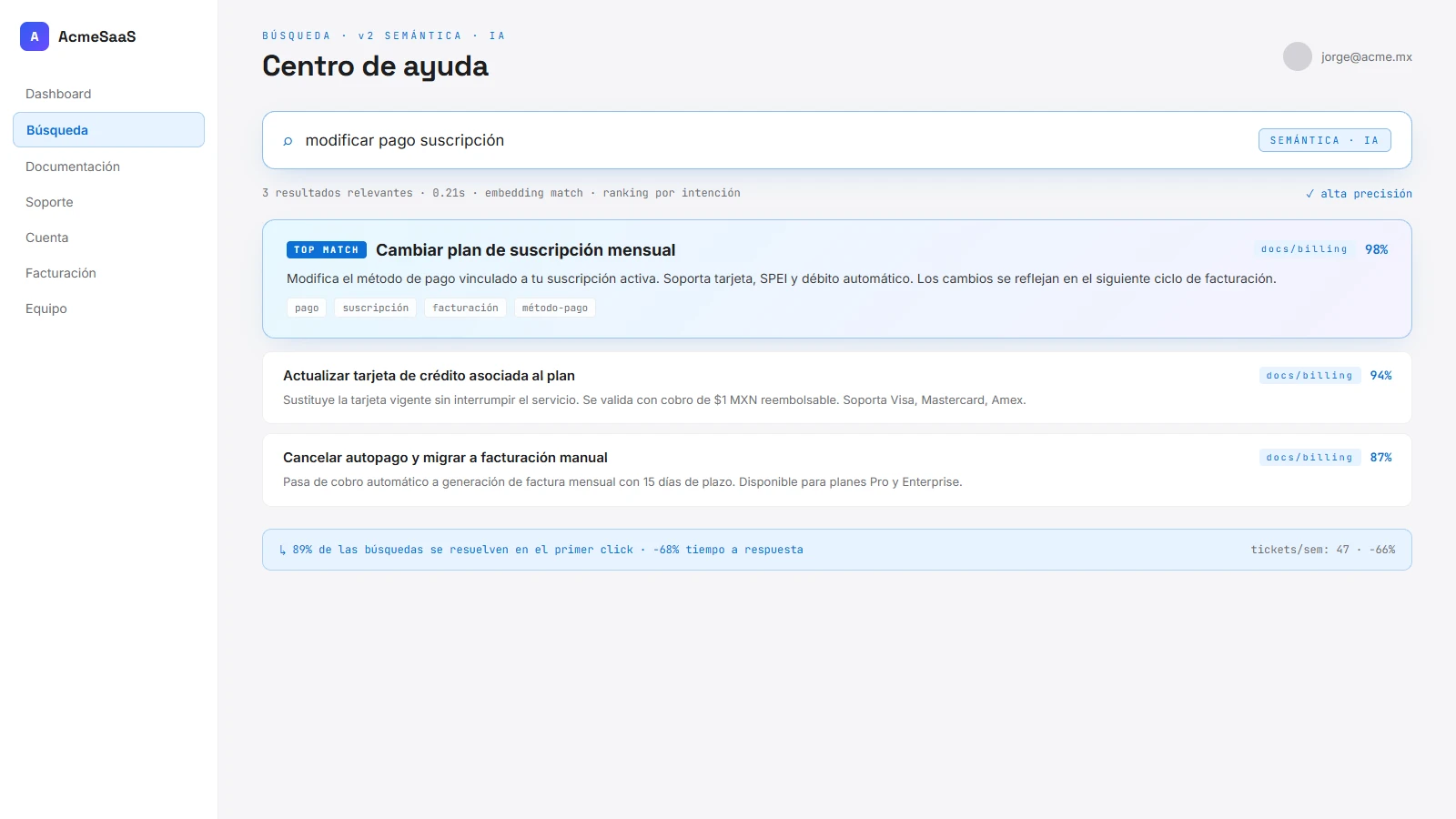
Task: Click the search magnifier icon
Action: (288, 141)
